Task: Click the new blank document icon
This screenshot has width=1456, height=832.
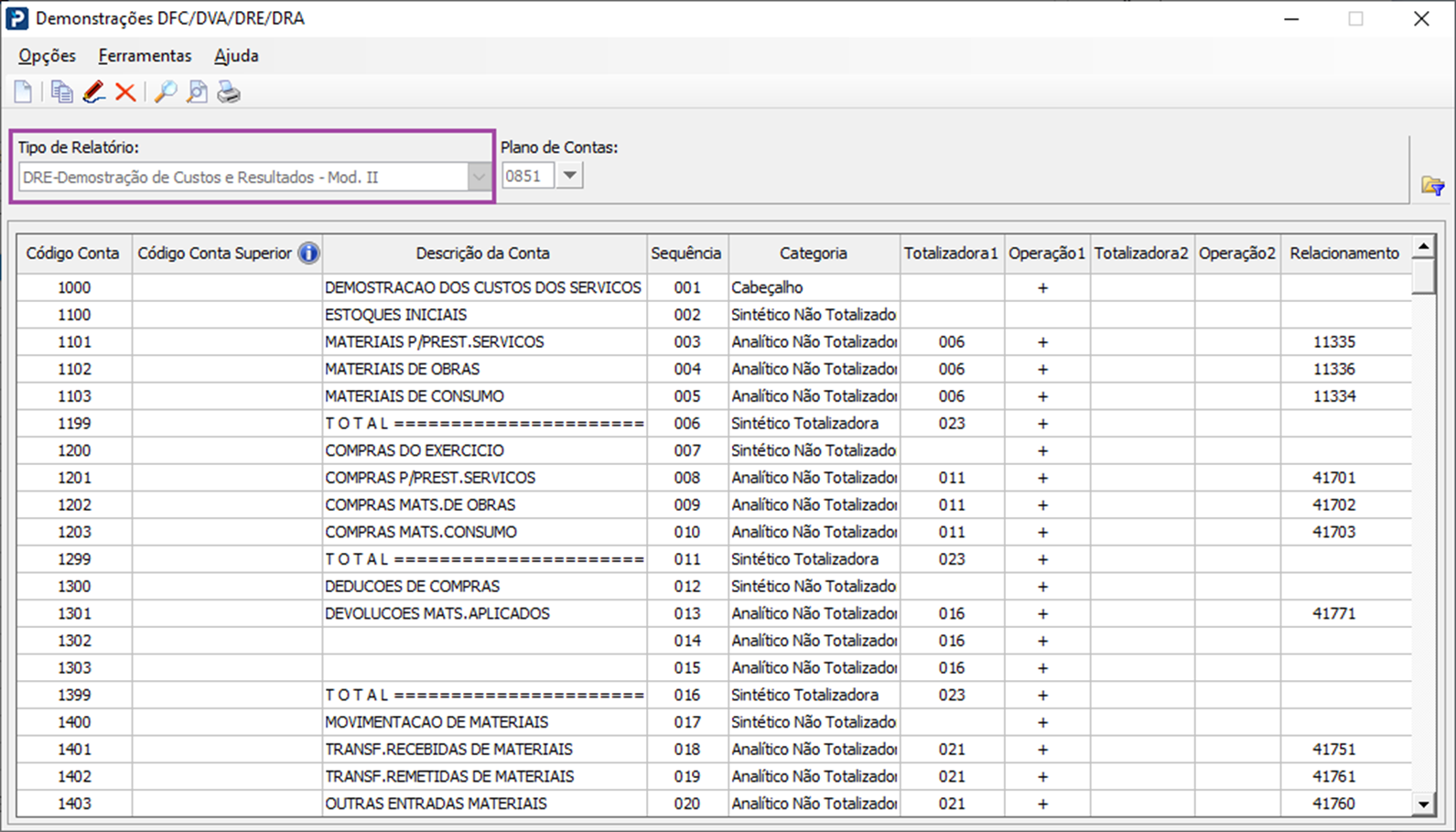Action: 23,92
